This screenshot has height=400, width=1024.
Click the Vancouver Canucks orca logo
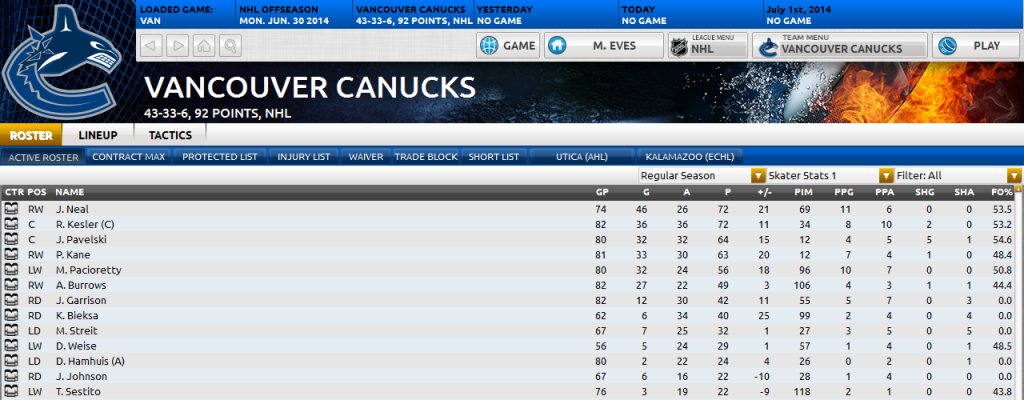63,61
